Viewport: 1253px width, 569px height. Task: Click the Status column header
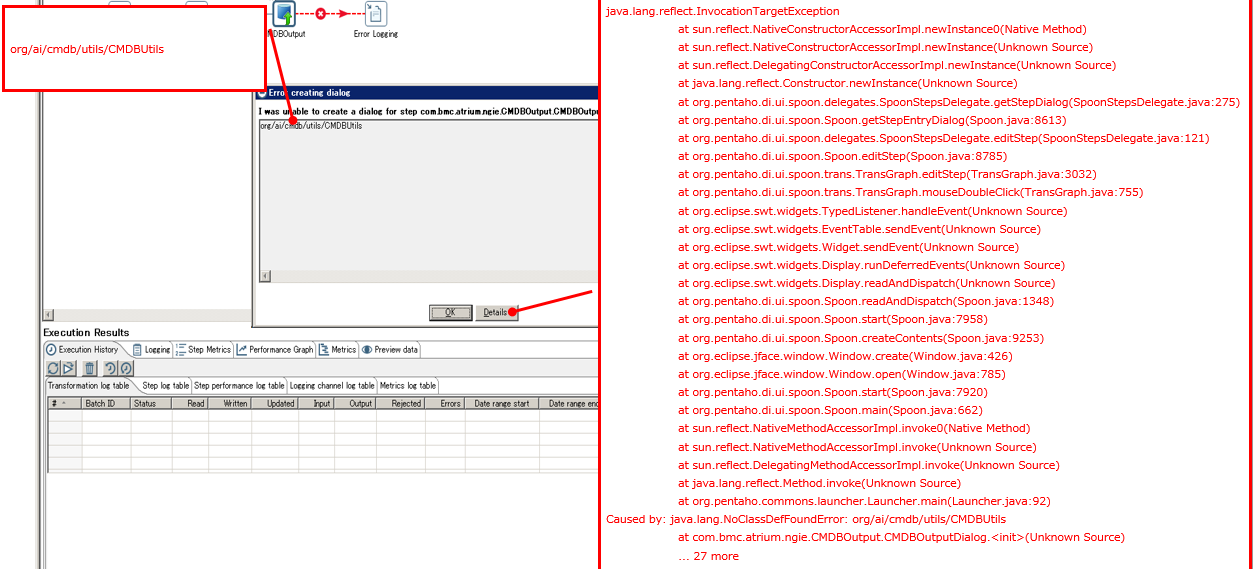pos(145,404)
